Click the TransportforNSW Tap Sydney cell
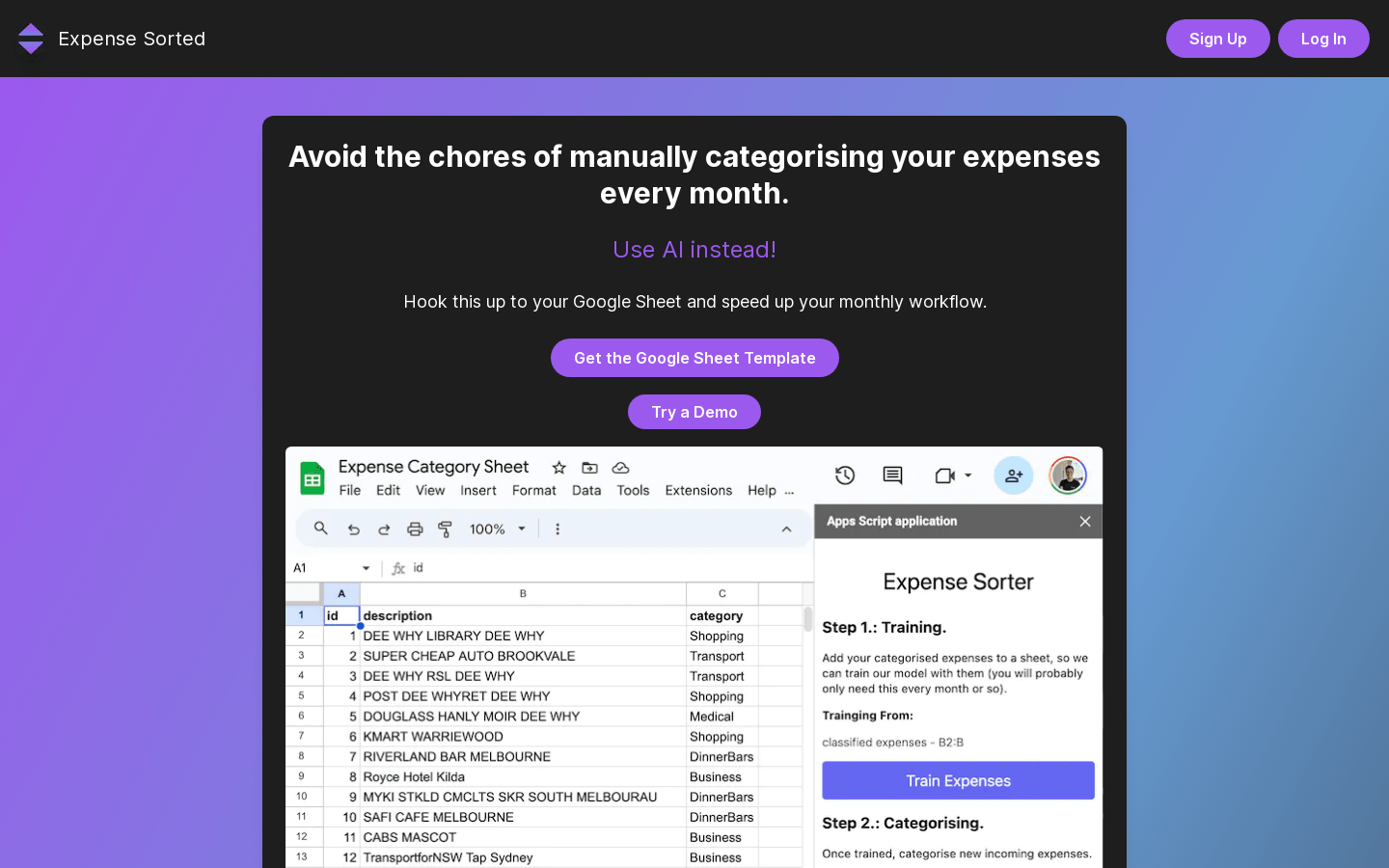This screenshot has width=1389, height=868. click(x=523, y=857)
